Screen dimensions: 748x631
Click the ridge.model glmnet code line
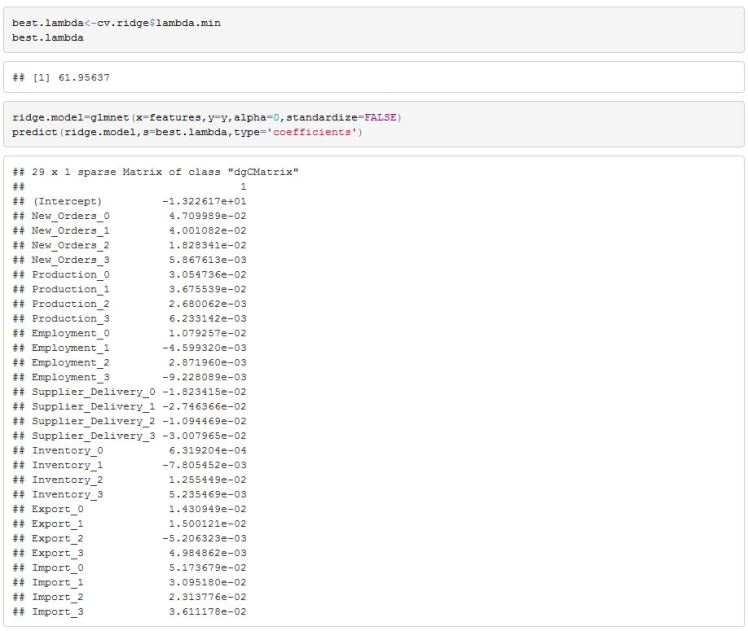tap(206, 117)
